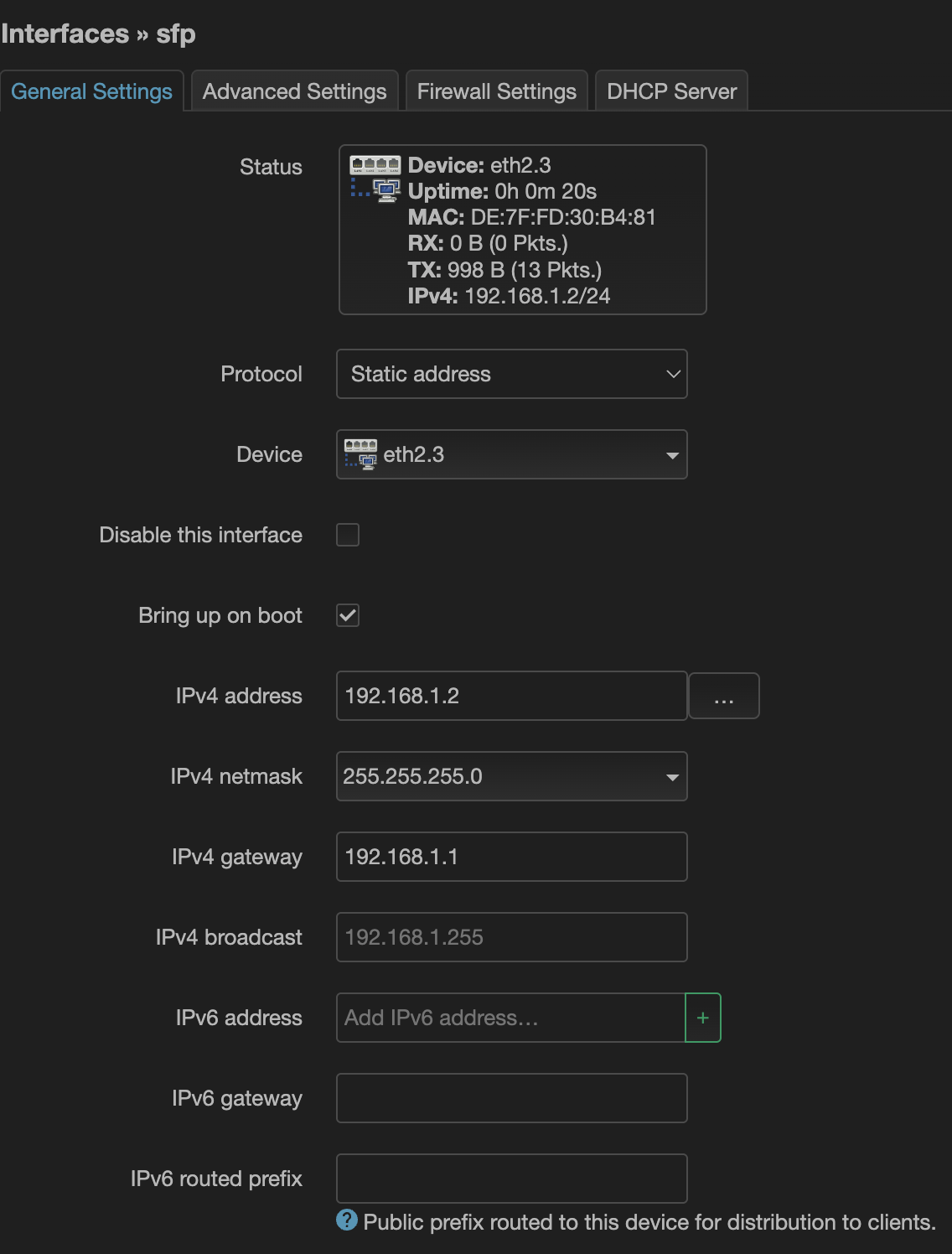The width and height of the screenshot is (952, 1254).
Task: Switch to the Advanced Settings tab
Action: (294, 91)
